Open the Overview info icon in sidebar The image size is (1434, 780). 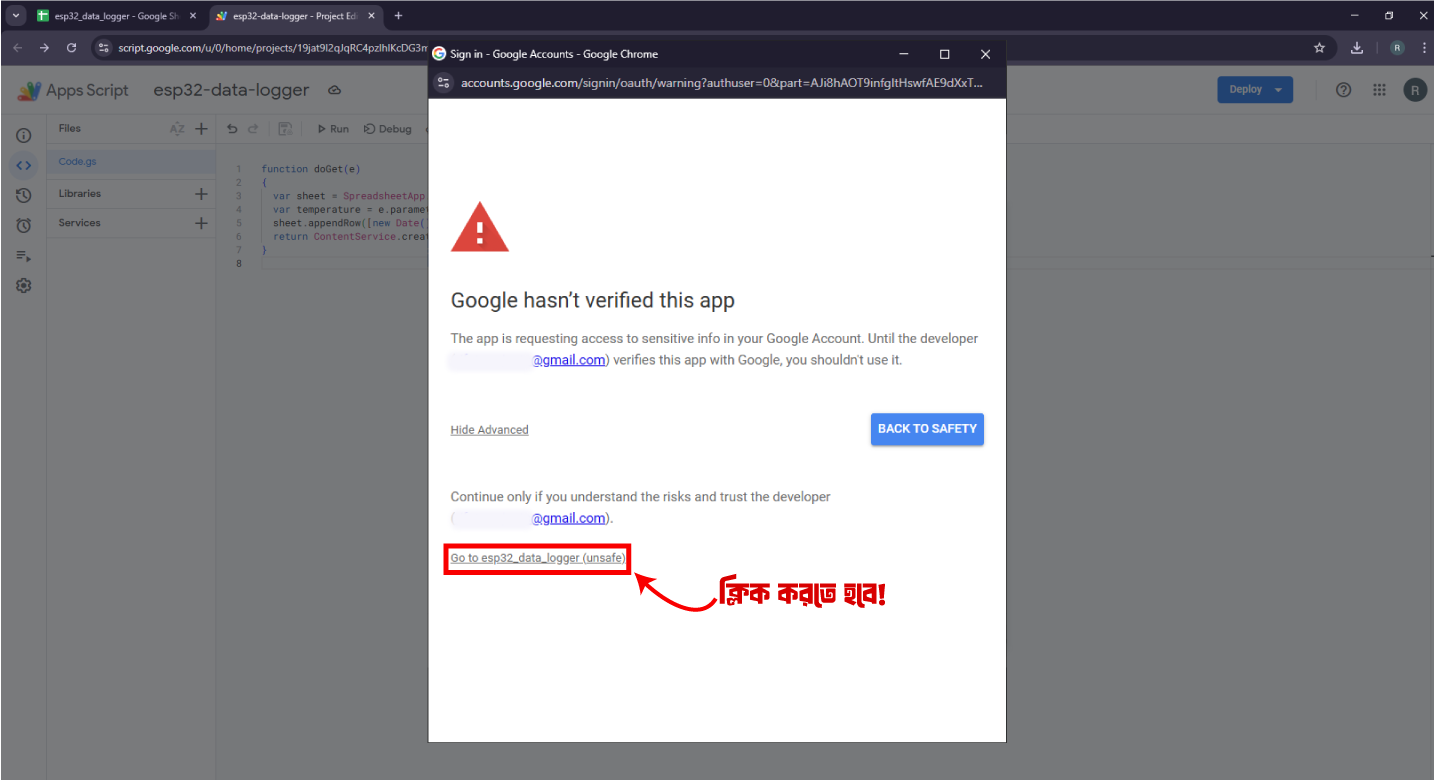[x=24, y=135]
